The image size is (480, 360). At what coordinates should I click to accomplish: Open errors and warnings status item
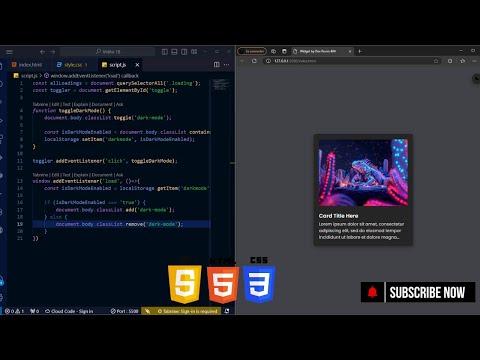pos(14,311)
